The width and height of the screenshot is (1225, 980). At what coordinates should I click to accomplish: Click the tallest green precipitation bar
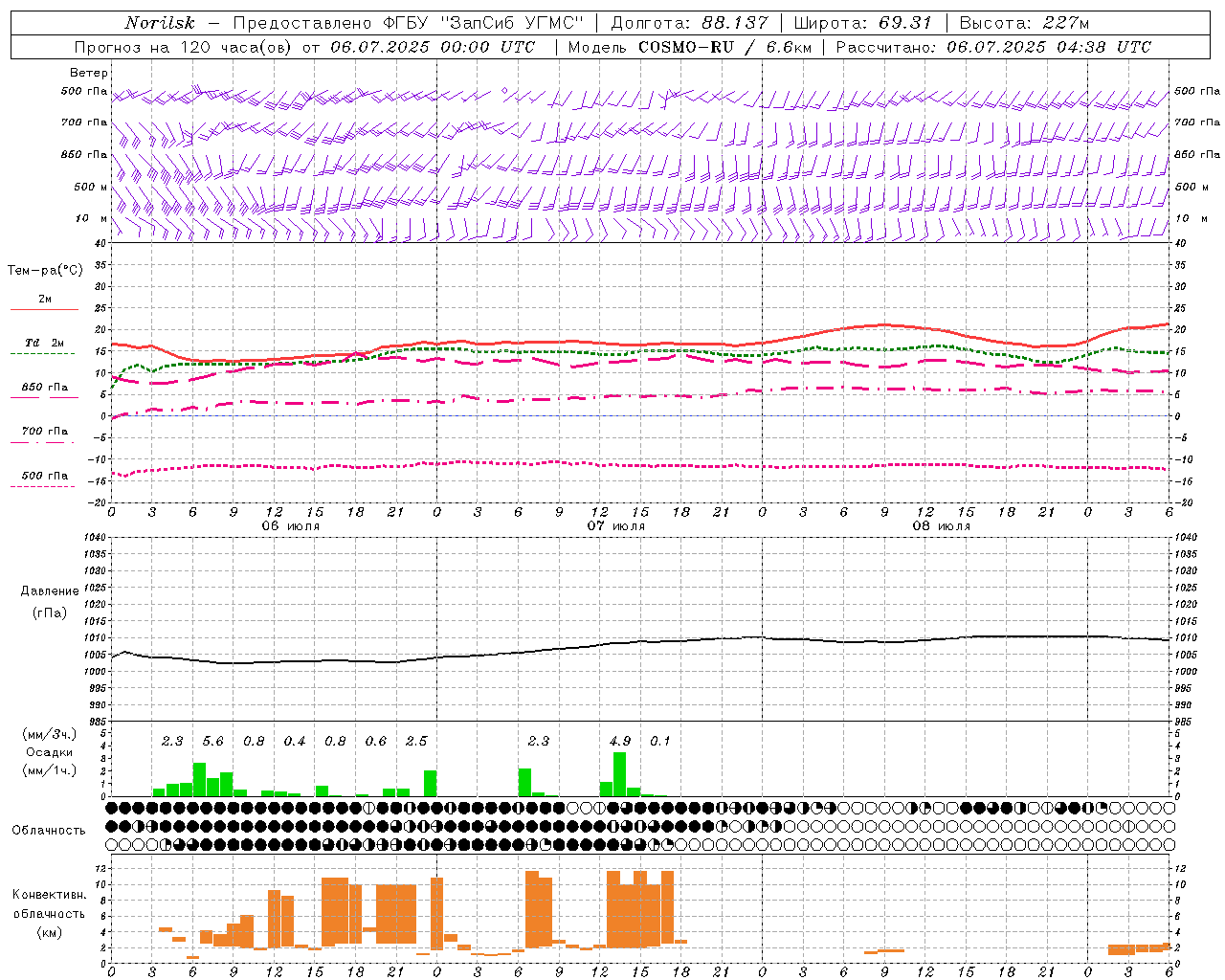[x=620, y=774]
